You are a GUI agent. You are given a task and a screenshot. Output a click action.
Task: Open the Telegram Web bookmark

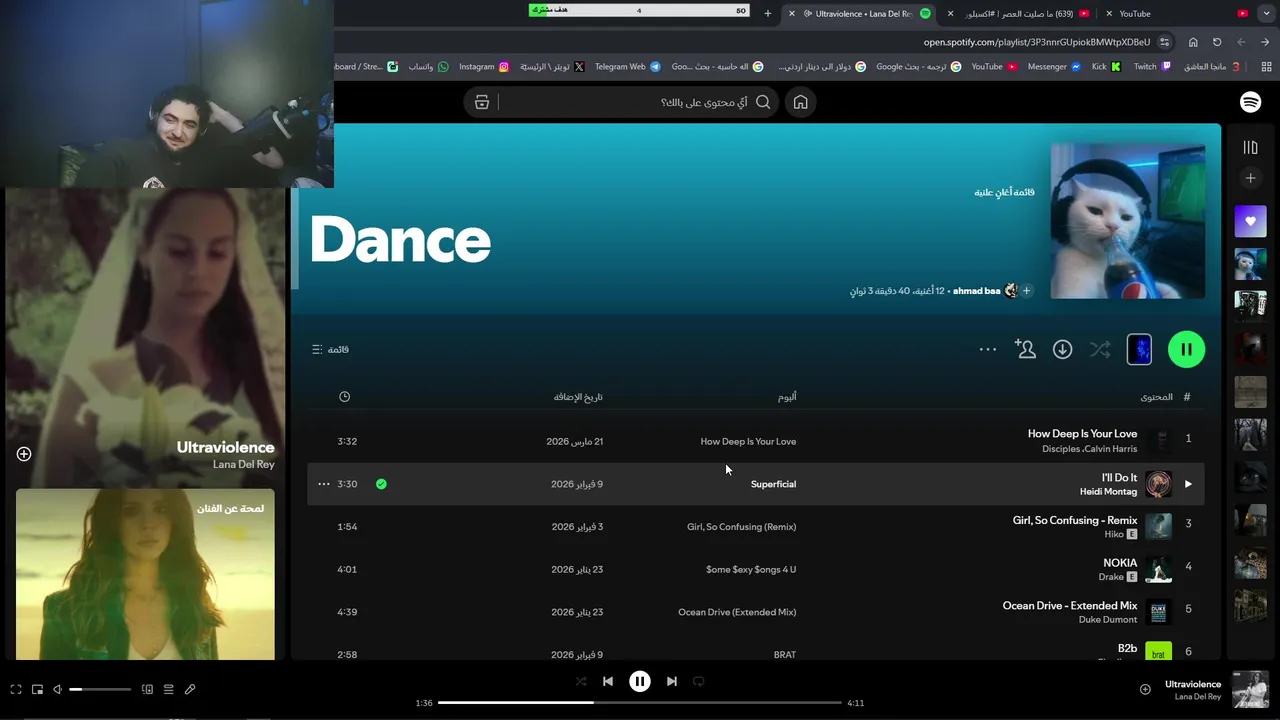tap(627, 67)
